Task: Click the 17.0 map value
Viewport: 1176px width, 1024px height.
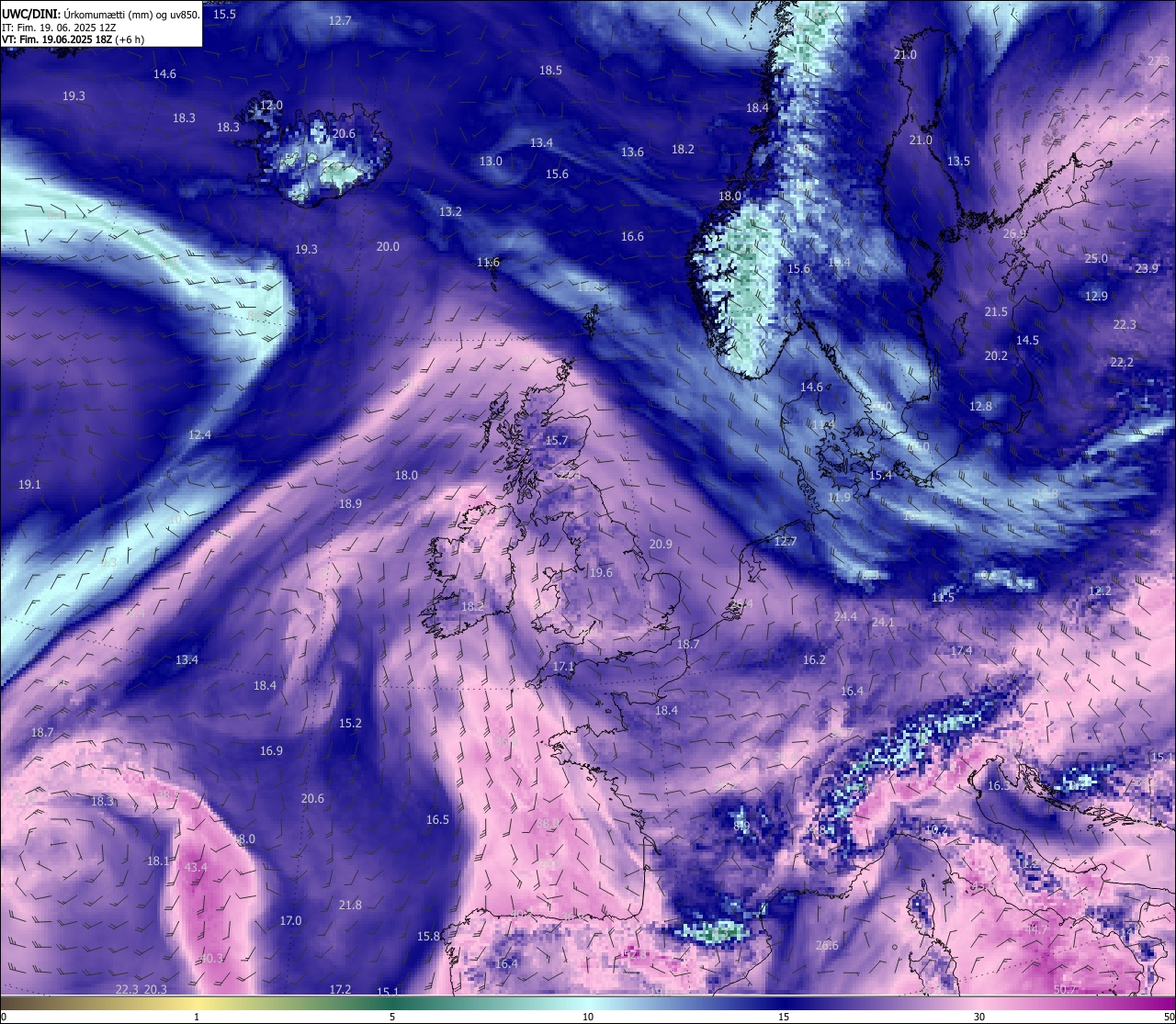Action: pyautogui.click(x=290, y=920)
